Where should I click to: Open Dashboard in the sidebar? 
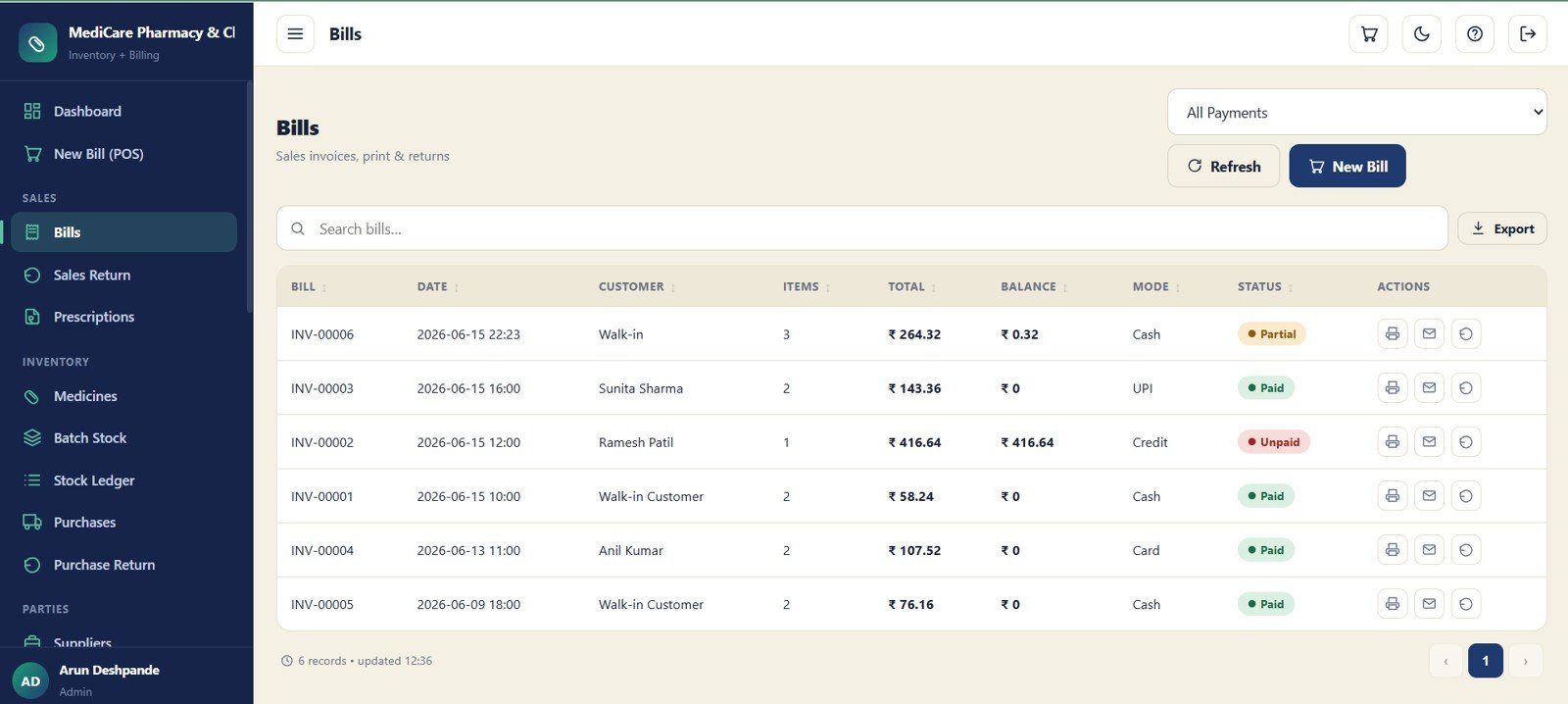(x=123, y=112)
